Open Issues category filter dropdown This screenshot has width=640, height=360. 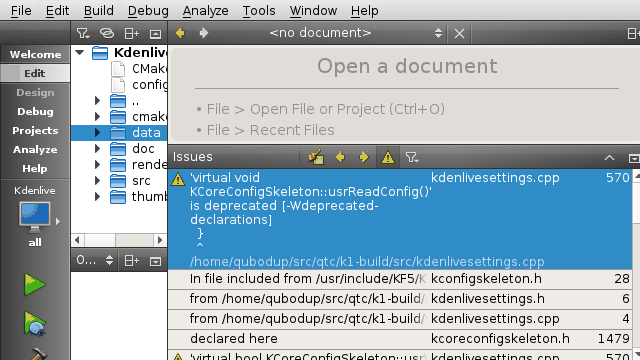point(412,157)
